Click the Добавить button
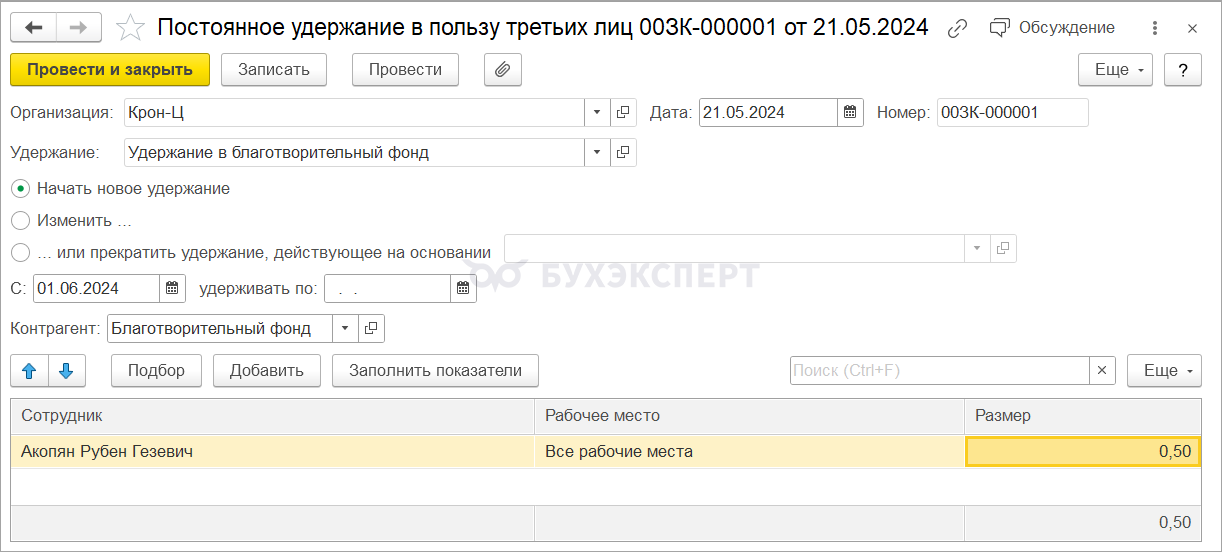The width and height of the screenshot is (1222, 552). [x=266, y=370]
